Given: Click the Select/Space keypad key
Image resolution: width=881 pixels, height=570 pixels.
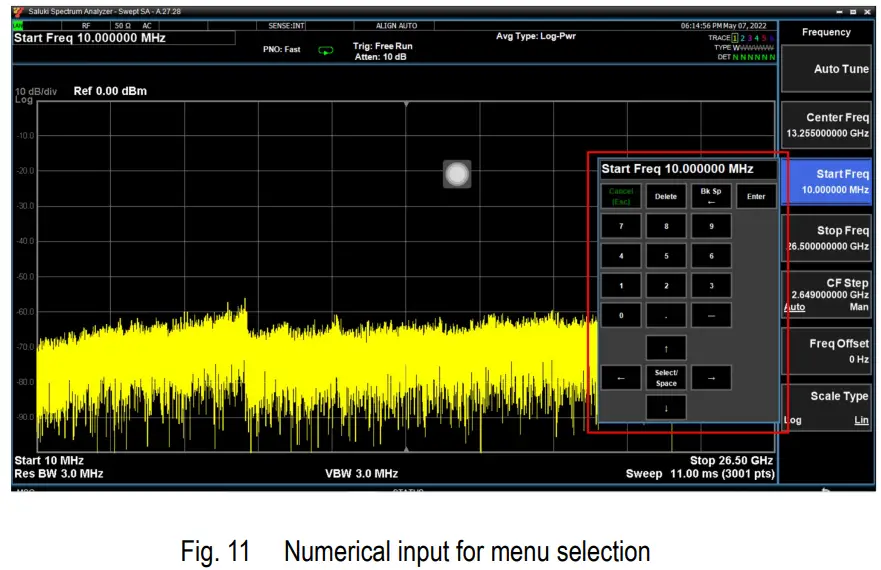Looking at the screenshot, I should (x=666, y=378).
